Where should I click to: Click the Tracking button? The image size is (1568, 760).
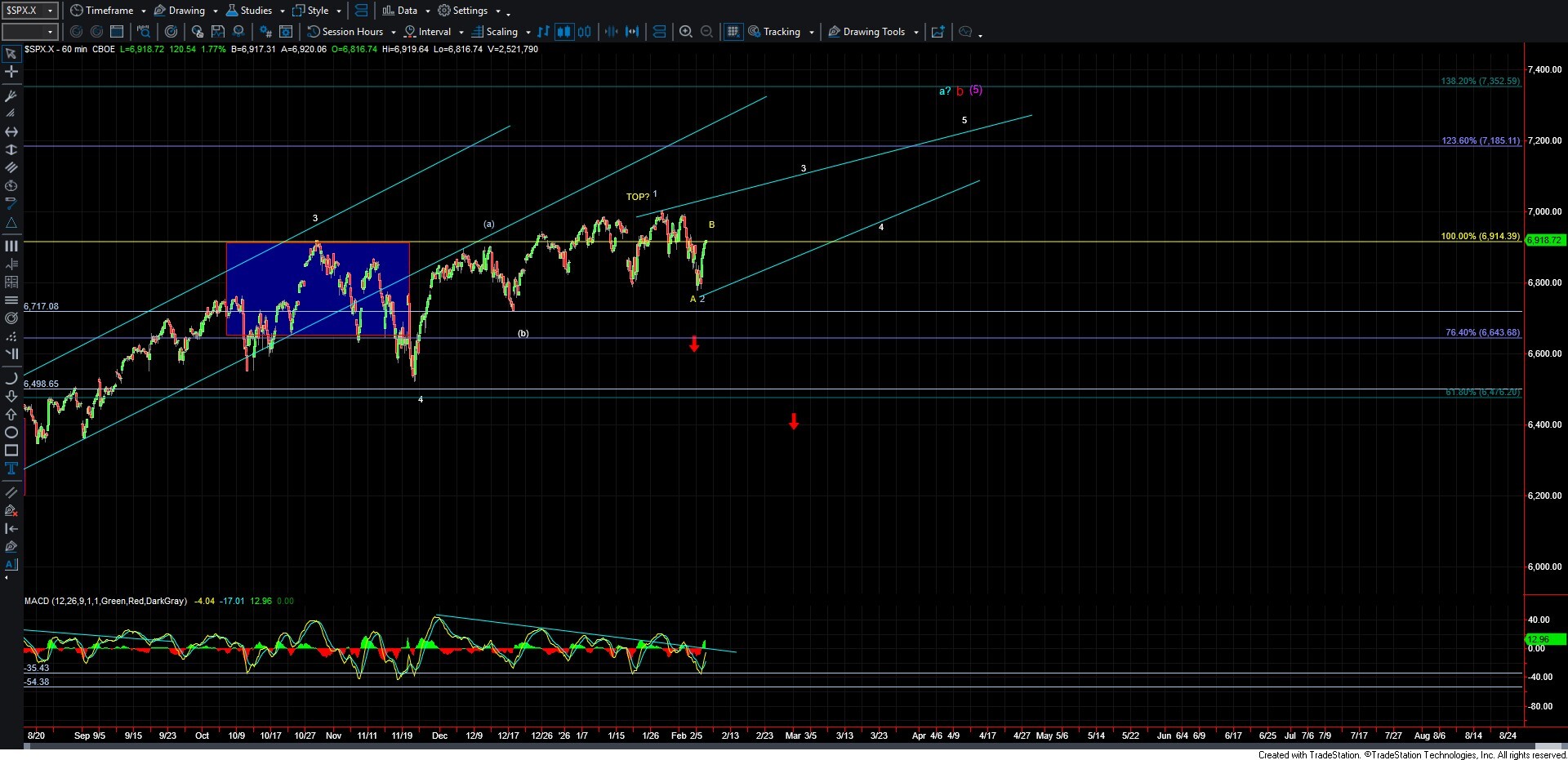(782, 32)
